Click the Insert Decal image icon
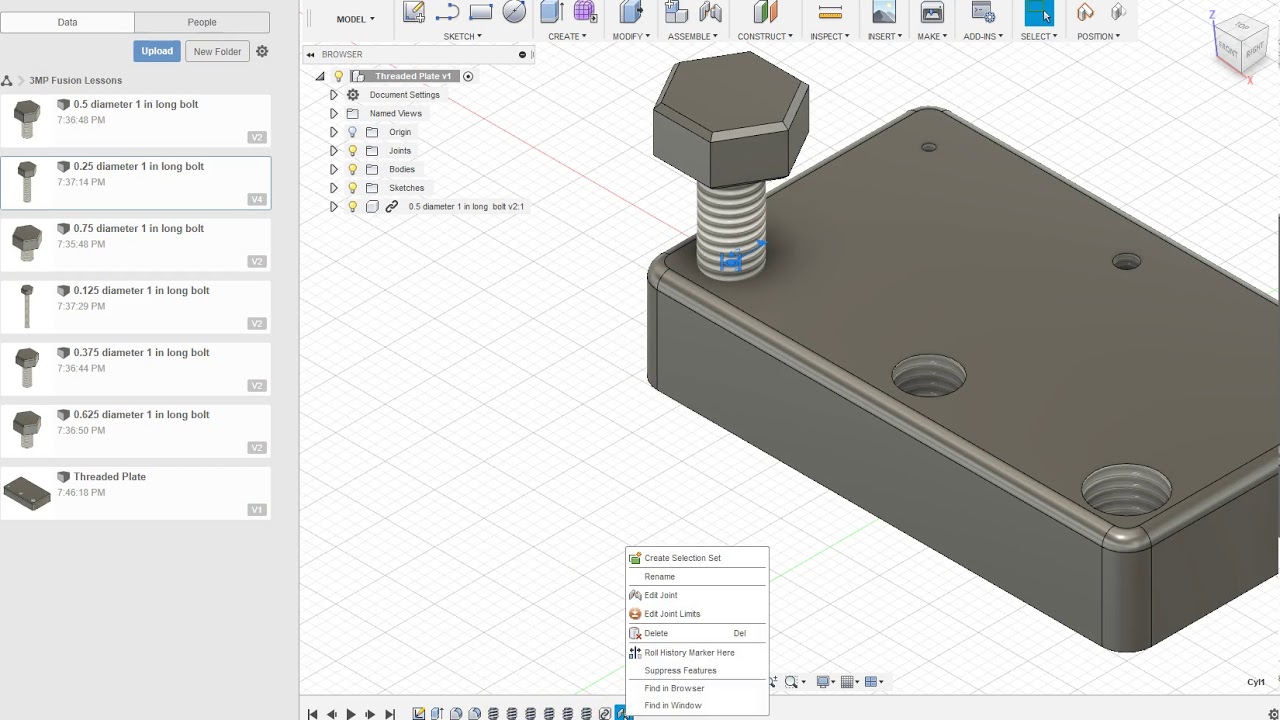This screenshot has height=720, width=1280. coord(884,12)
